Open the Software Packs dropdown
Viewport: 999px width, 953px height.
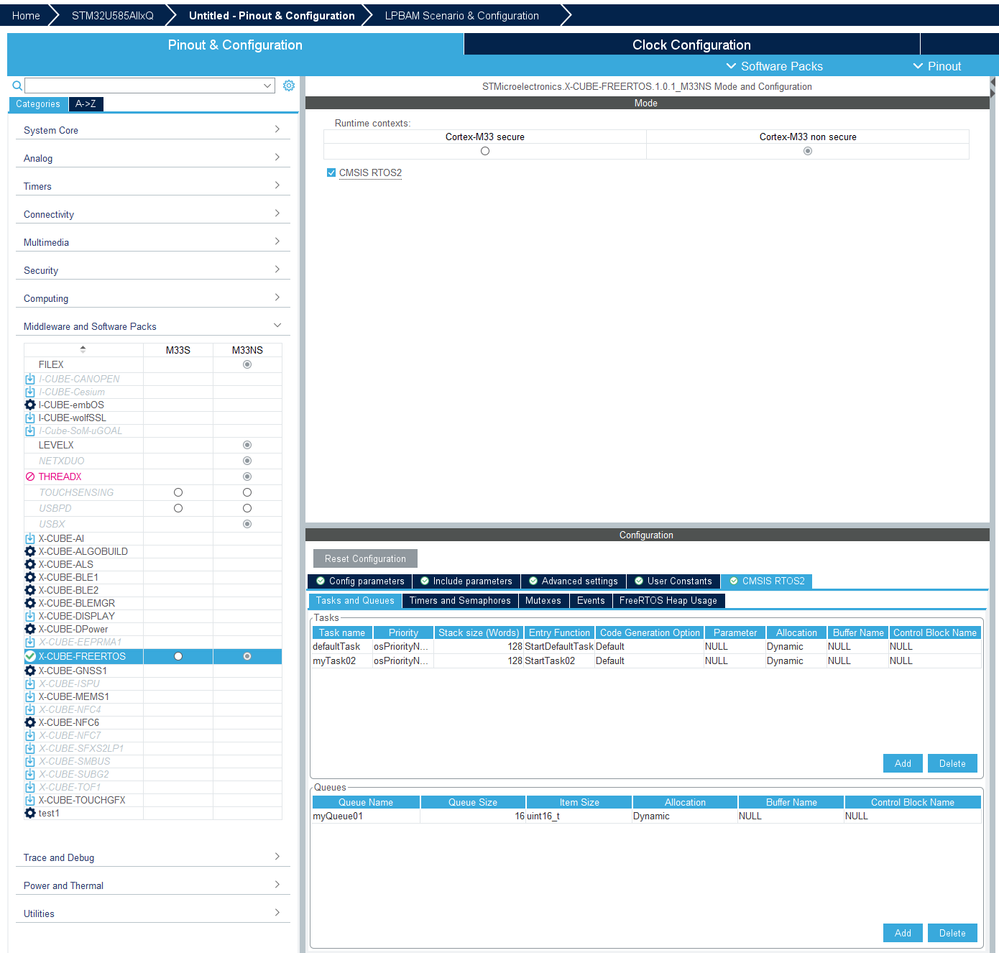point(774,66)
